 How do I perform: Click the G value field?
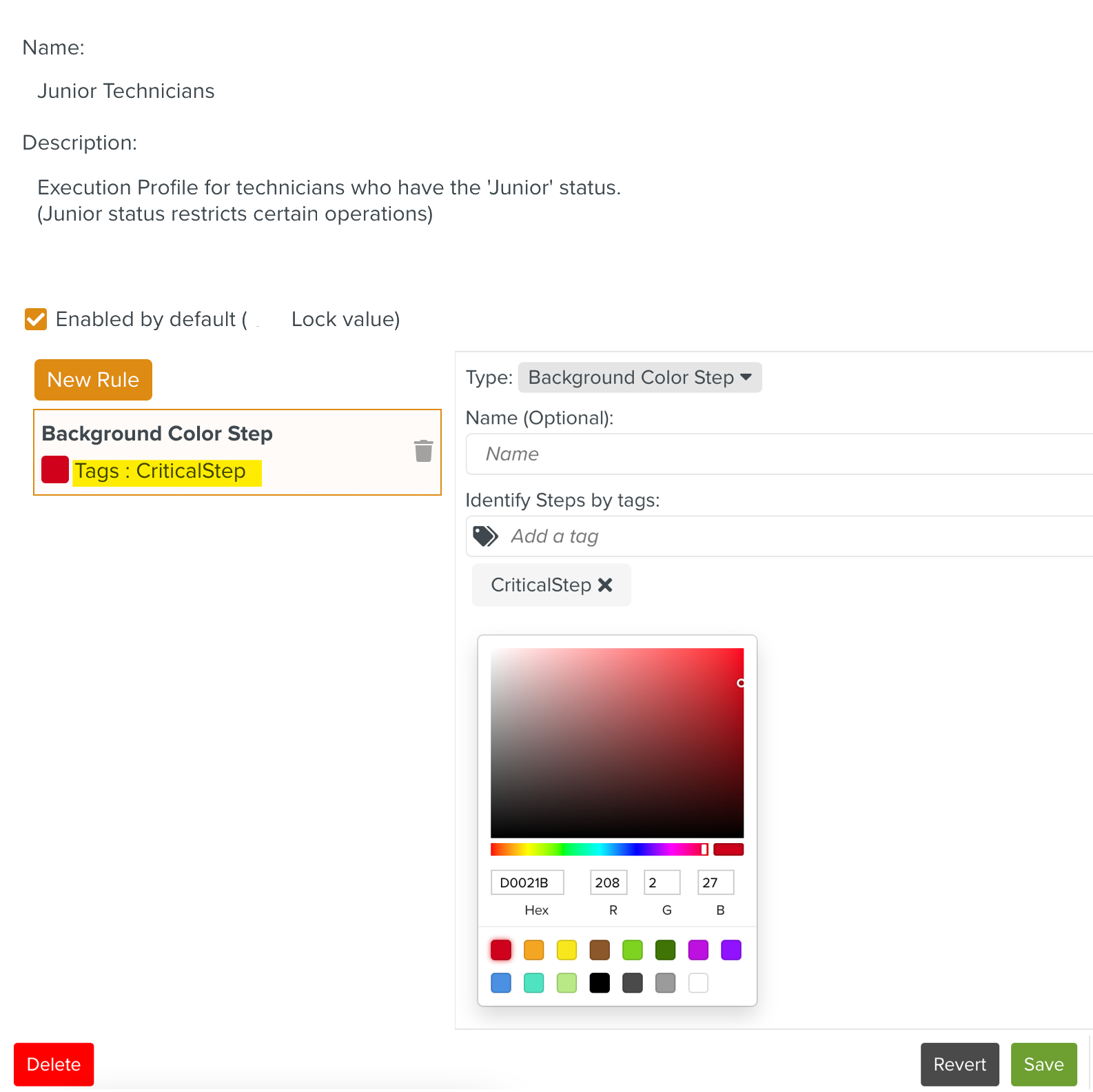[x=662, y=882]
